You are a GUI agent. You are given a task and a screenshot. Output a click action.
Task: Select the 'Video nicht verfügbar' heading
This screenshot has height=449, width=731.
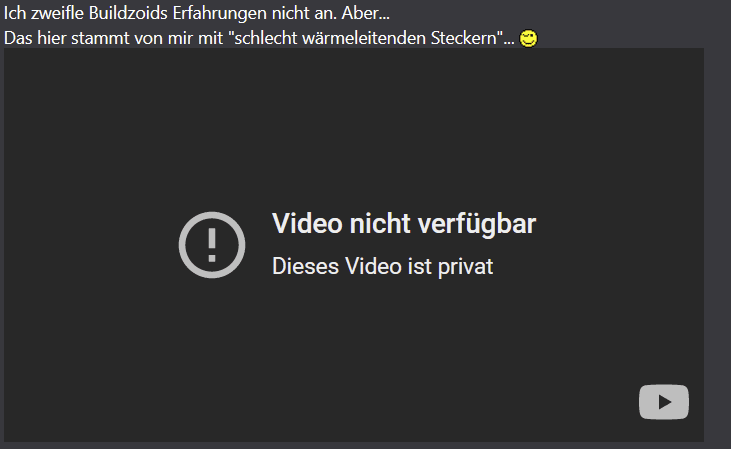coord(404,223)
